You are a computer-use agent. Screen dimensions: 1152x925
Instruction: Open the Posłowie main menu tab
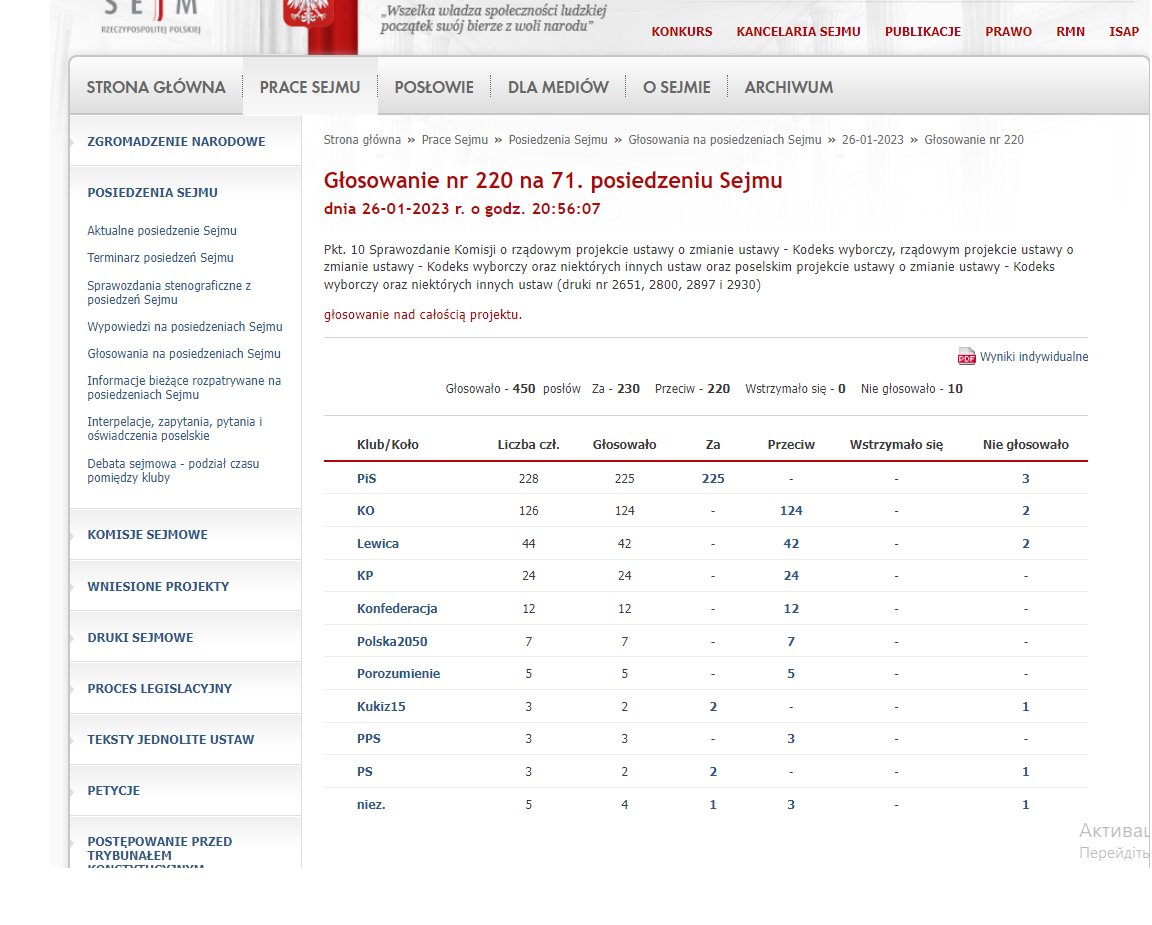(434, 87)
